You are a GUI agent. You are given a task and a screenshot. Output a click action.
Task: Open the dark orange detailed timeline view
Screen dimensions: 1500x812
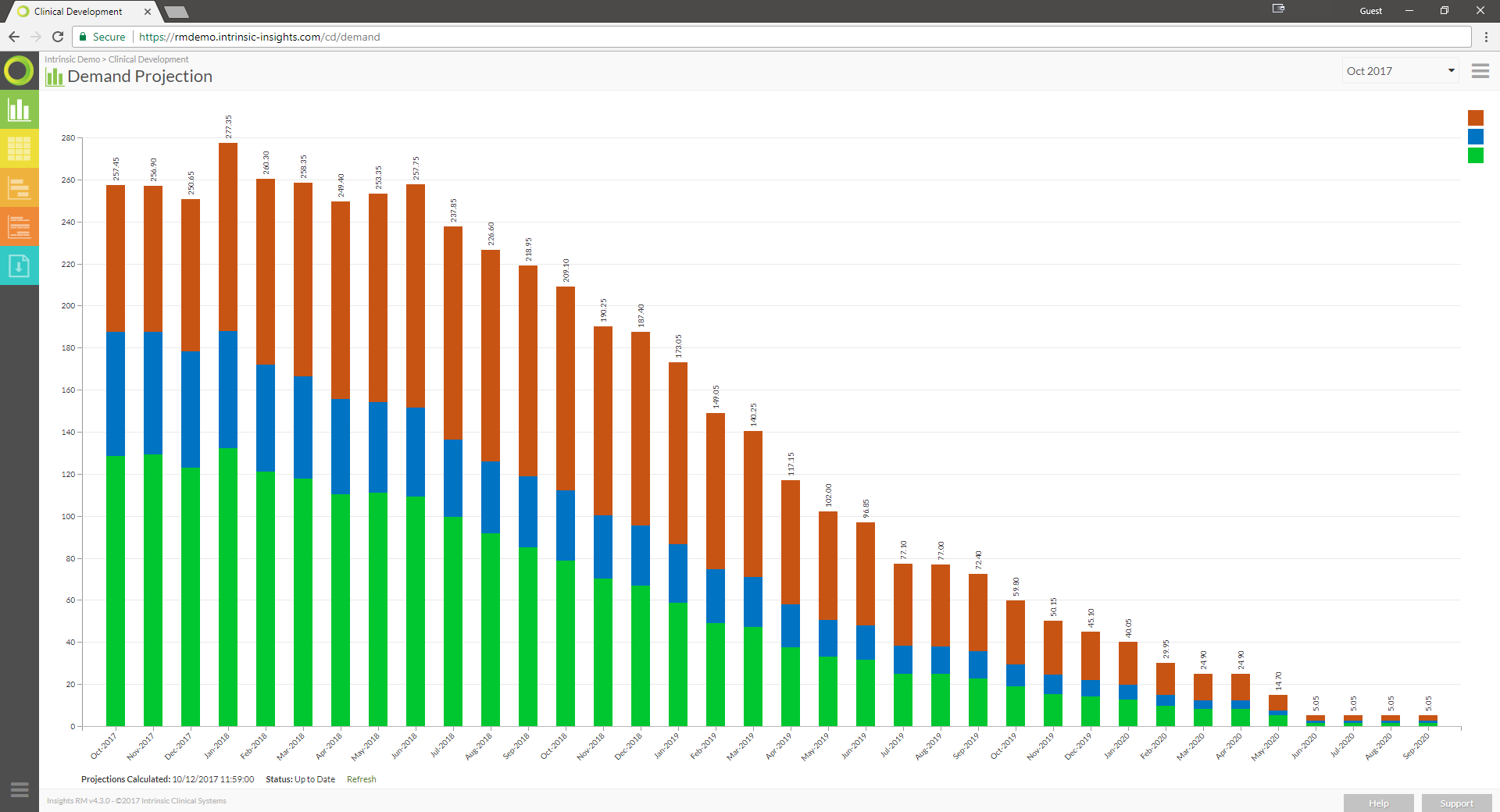(19, 226)
